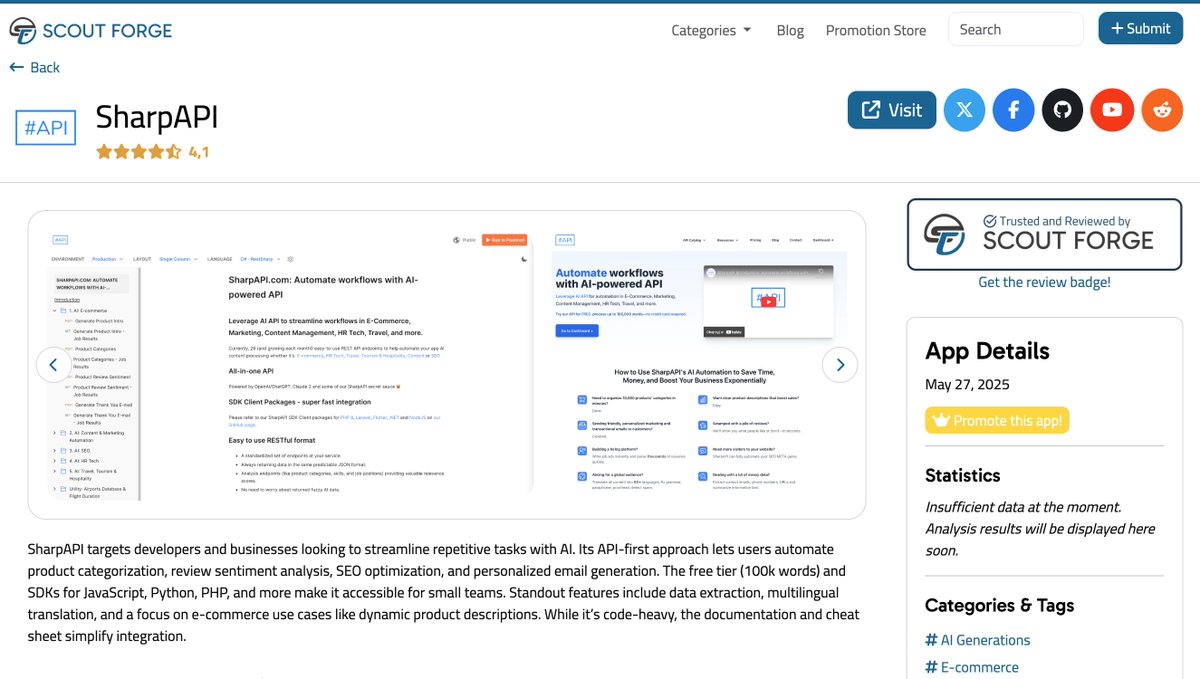Image resolution: width=1200 pixels, height=679 pixels.
Task: Click the Scout Forge logo
Action: [x=90, y=30]
